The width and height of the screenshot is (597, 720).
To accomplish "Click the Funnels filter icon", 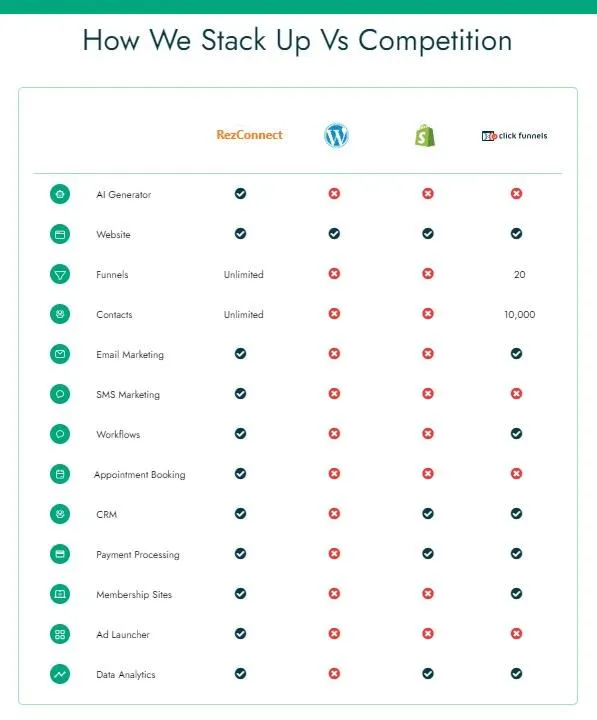I will coord(60,274).
